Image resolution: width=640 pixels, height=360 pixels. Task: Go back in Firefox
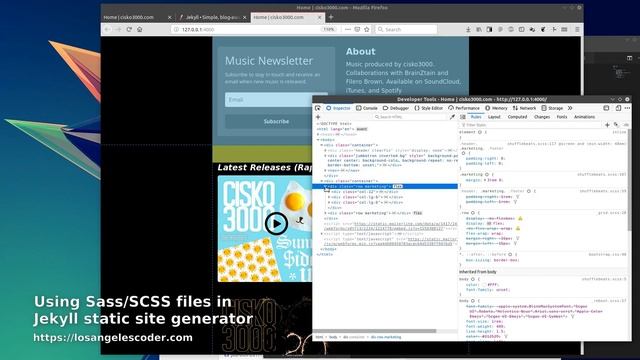pyautogui.click(x=107, y=29)
